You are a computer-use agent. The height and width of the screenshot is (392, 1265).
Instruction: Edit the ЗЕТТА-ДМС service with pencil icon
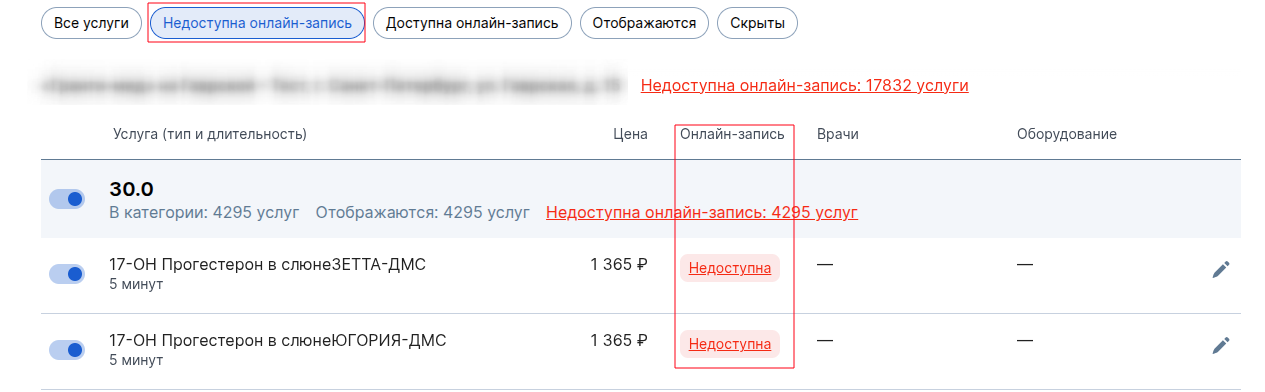[1220, 269]
